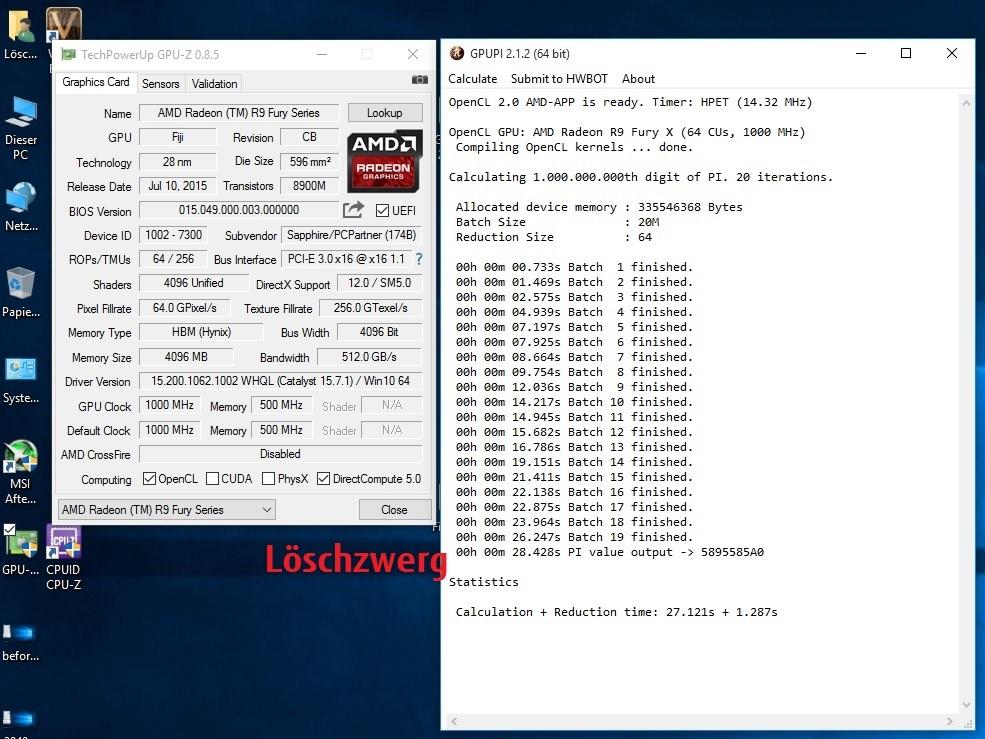
Task: Click the Memory Size field '4096 MB'
Action: 186,357
